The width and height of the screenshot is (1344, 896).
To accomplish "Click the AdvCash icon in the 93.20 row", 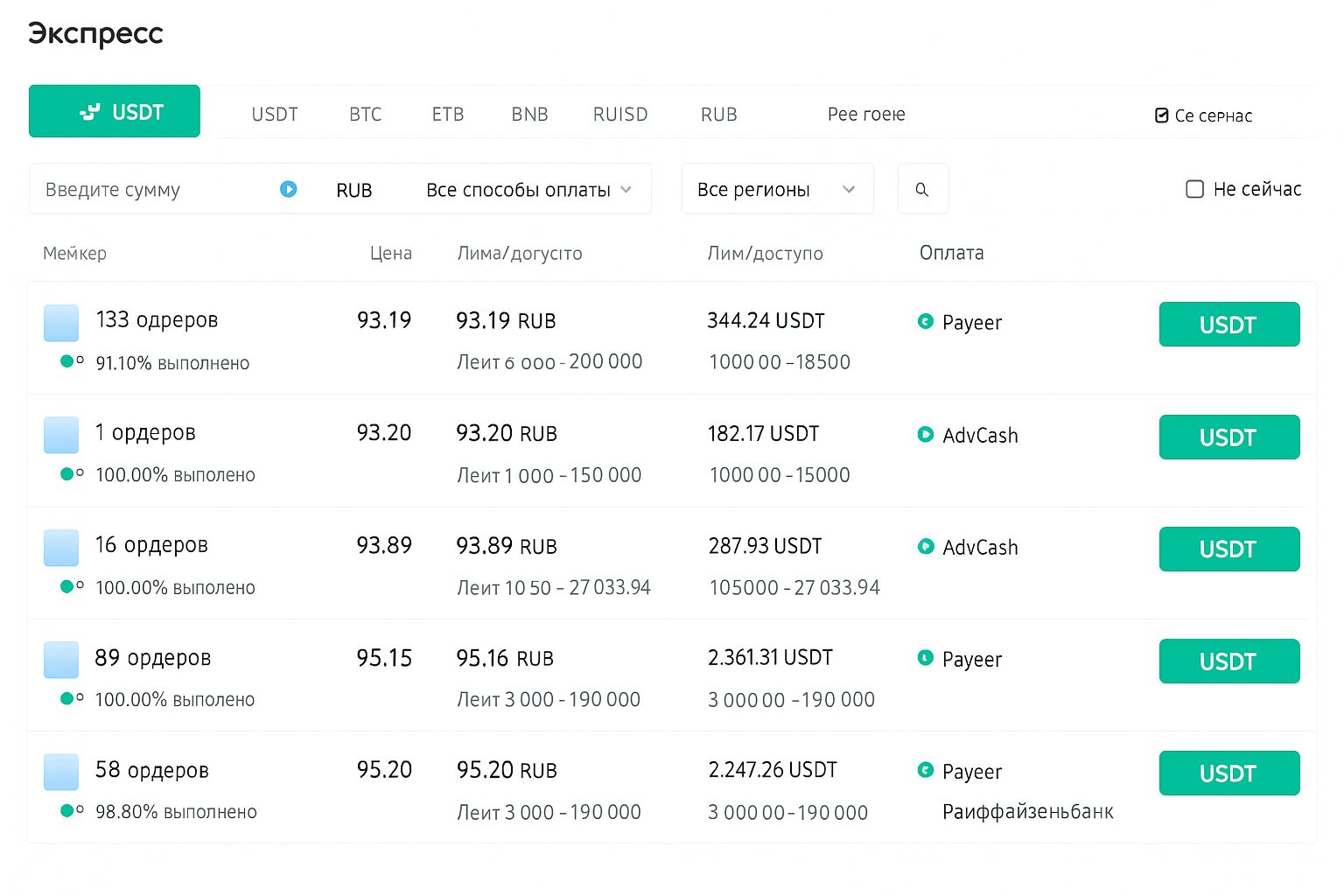I will [926, 434].
